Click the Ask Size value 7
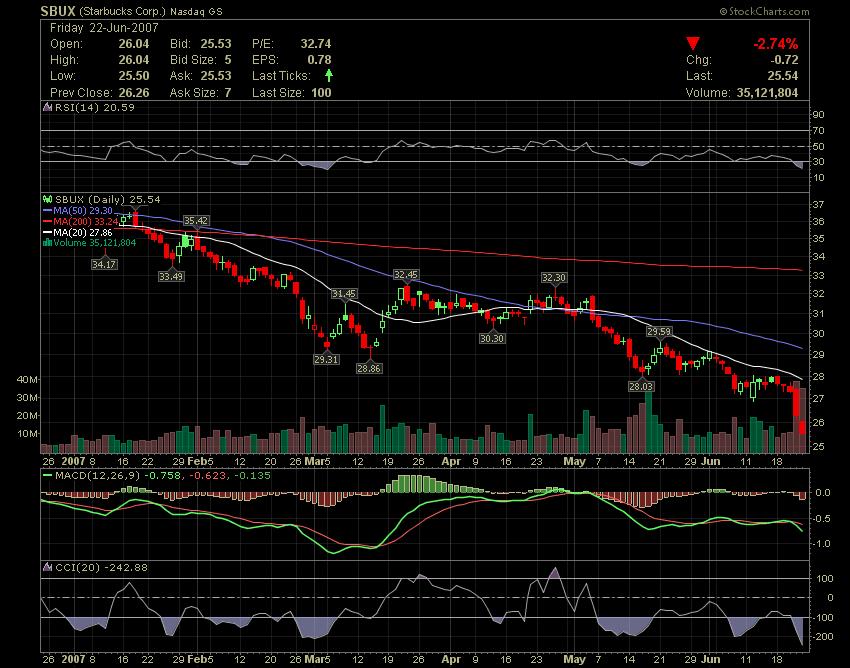The image size is (850, 668). (228, 93)
